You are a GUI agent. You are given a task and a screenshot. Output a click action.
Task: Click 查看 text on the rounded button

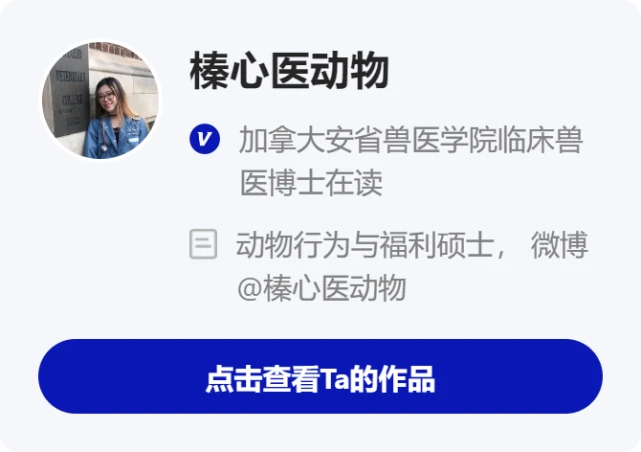291,379
